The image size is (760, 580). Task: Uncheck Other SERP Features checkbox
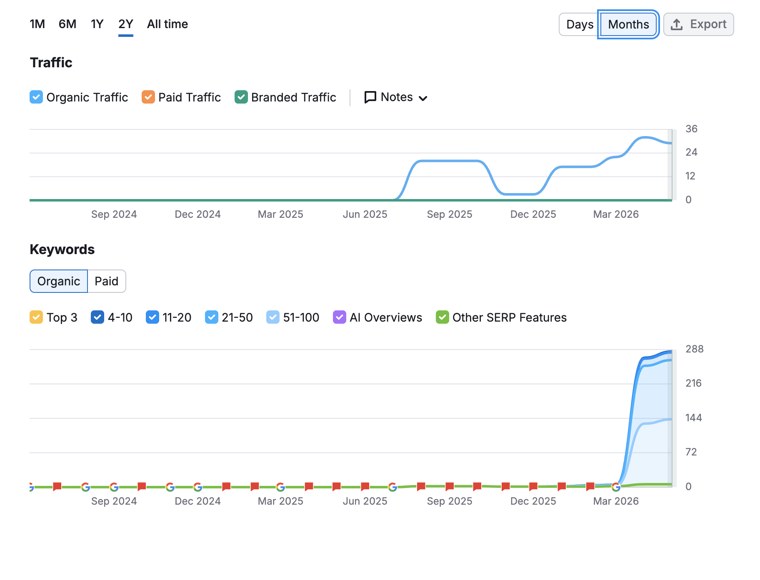pyautogui.click(x=442, y=317)
